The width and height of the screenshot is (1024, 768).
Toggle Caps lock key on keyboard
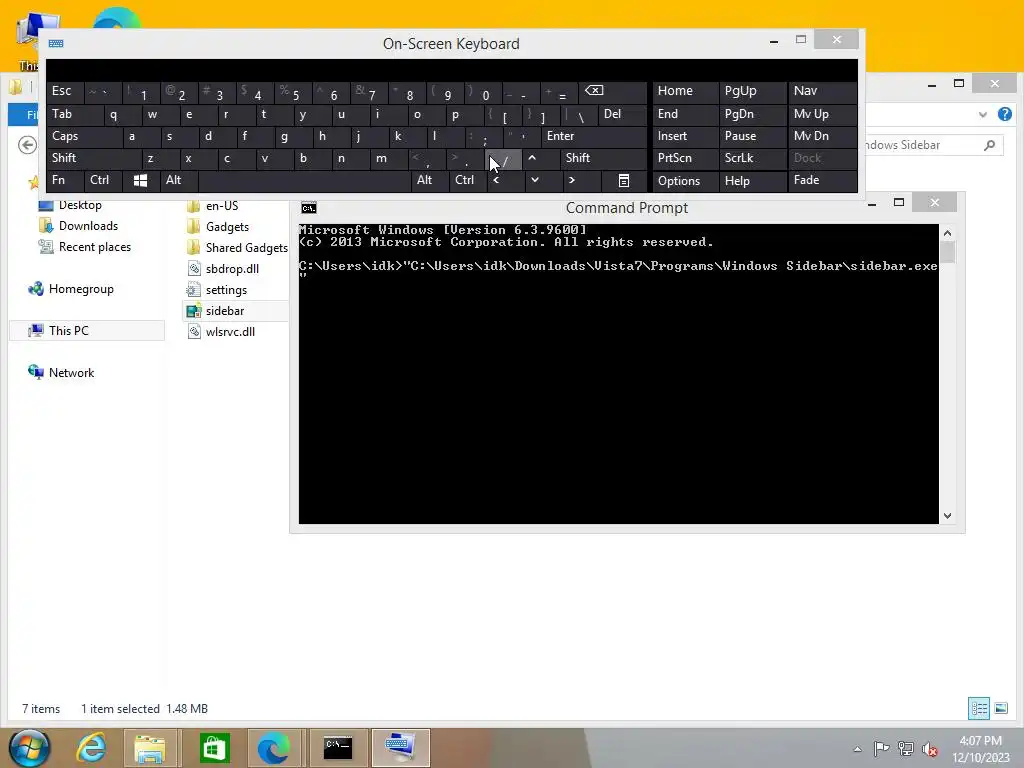click(x=84, y=136)
